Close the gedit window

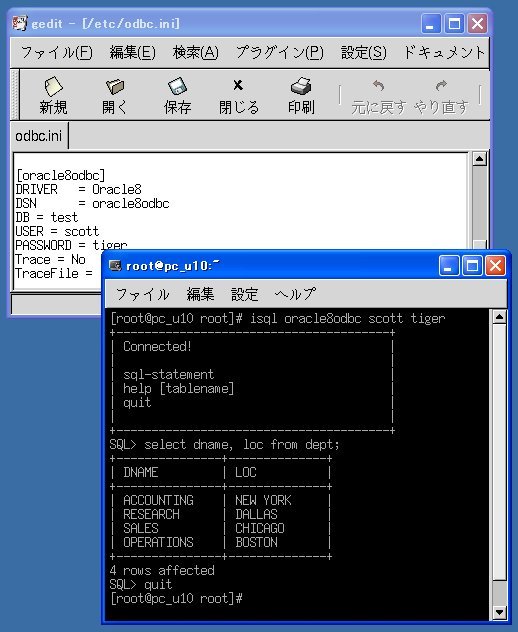[x=477, y=24]
